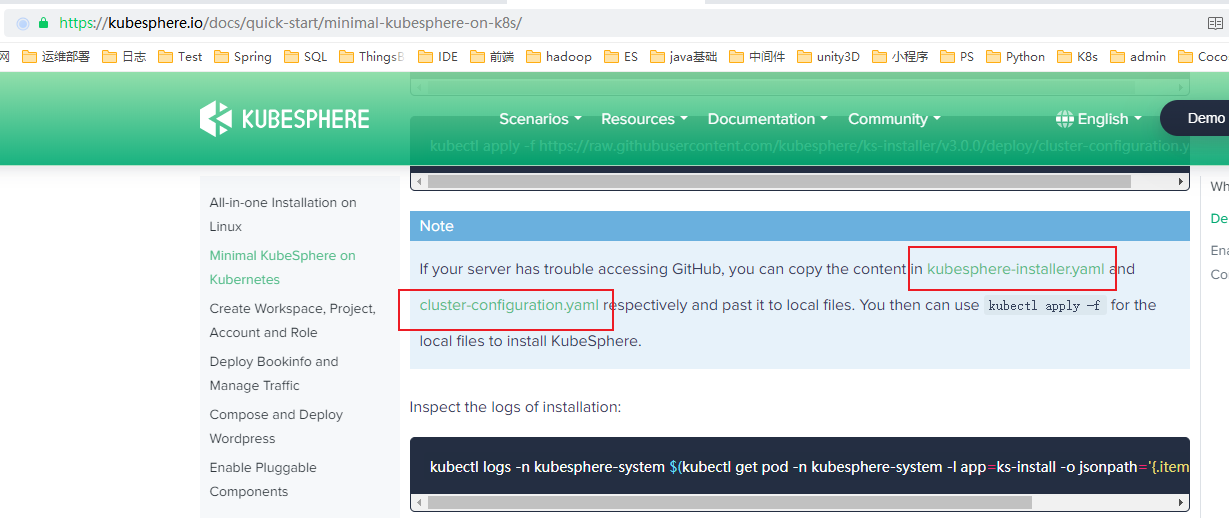This screenshot has width=1229, height=518.
Task: Expand the Scenarios dropdown menu
Action: pyautogui.click(x=540, y=119)
